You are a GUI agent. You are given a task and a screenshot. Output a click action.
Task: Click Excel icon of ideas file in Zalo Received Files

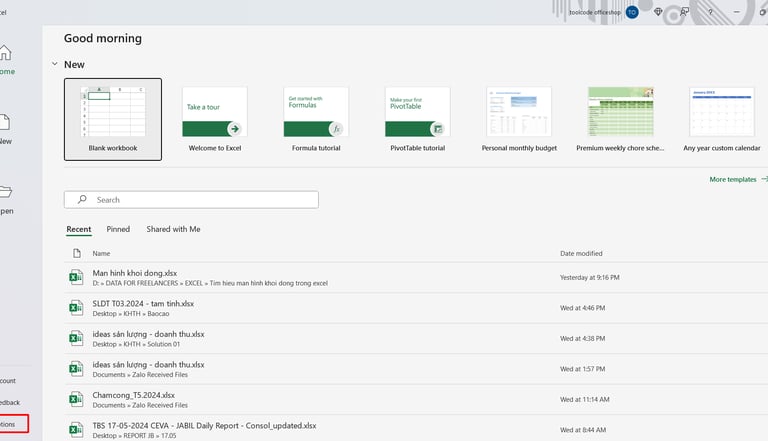76,368
